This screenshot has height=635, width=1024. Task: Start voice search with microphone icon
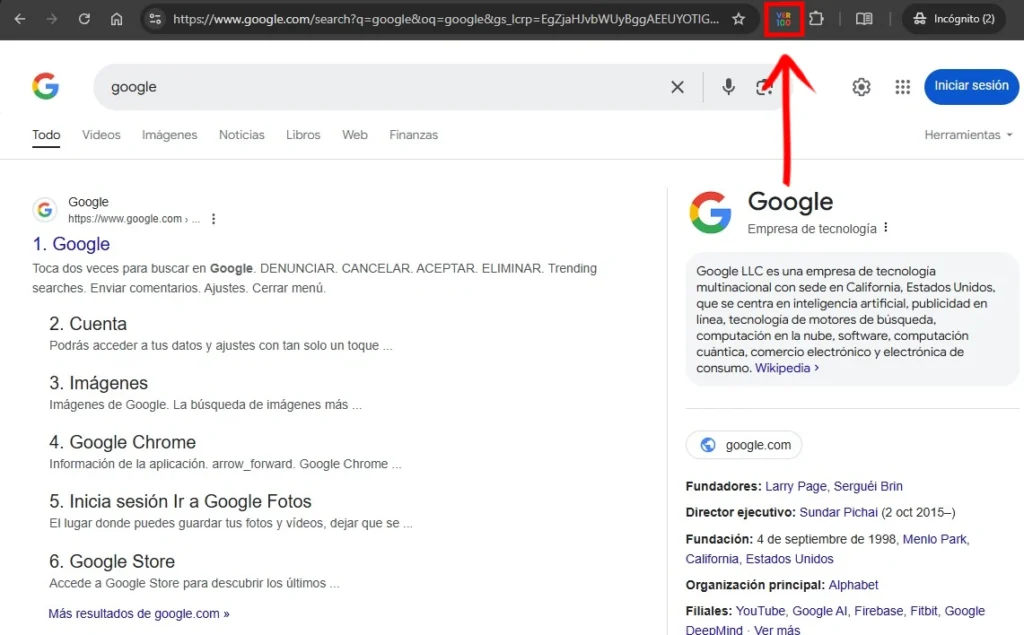tap(729, 87)
